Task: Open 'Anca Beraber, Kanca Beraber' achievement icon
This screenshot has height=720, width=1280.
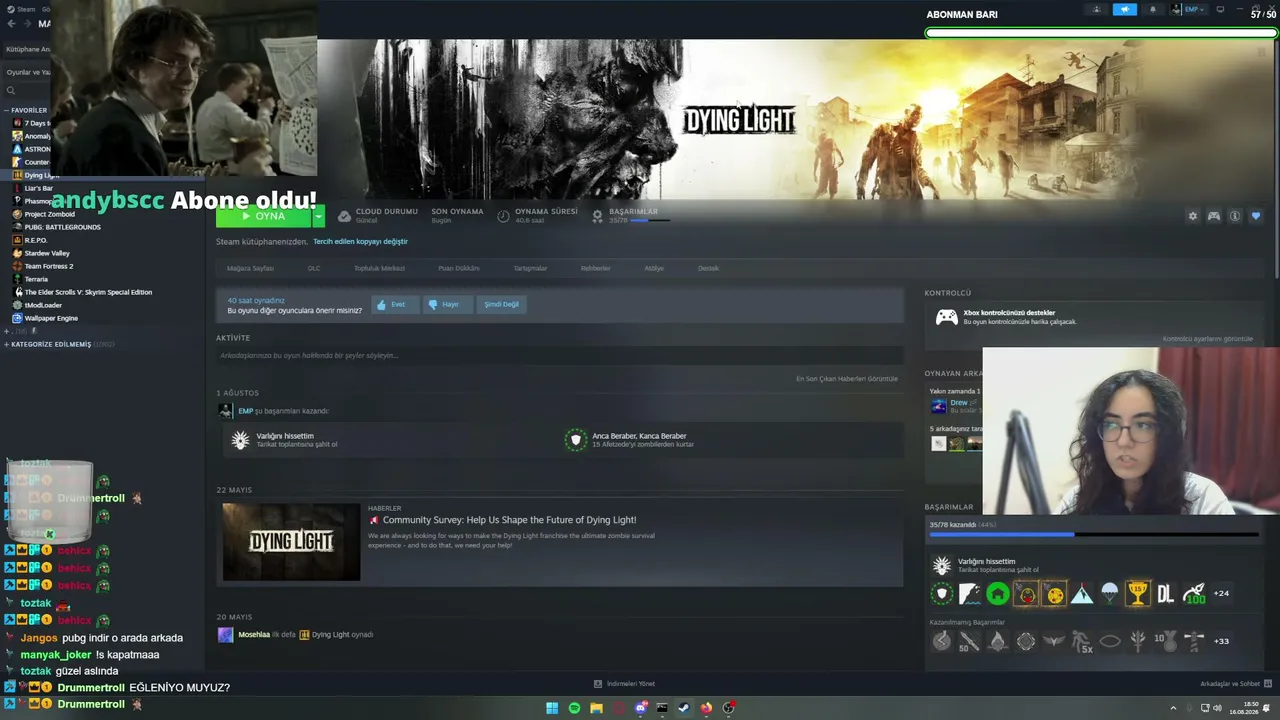Action: tap(575, 440)
